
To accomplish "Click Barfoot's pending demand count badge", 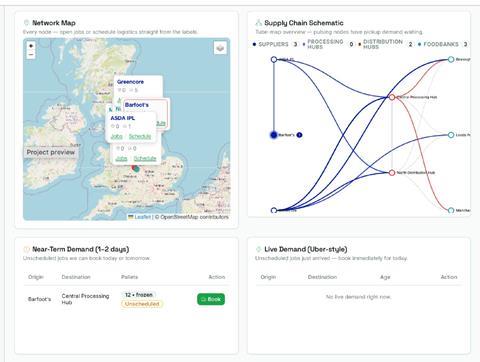I will click(299, 135).
